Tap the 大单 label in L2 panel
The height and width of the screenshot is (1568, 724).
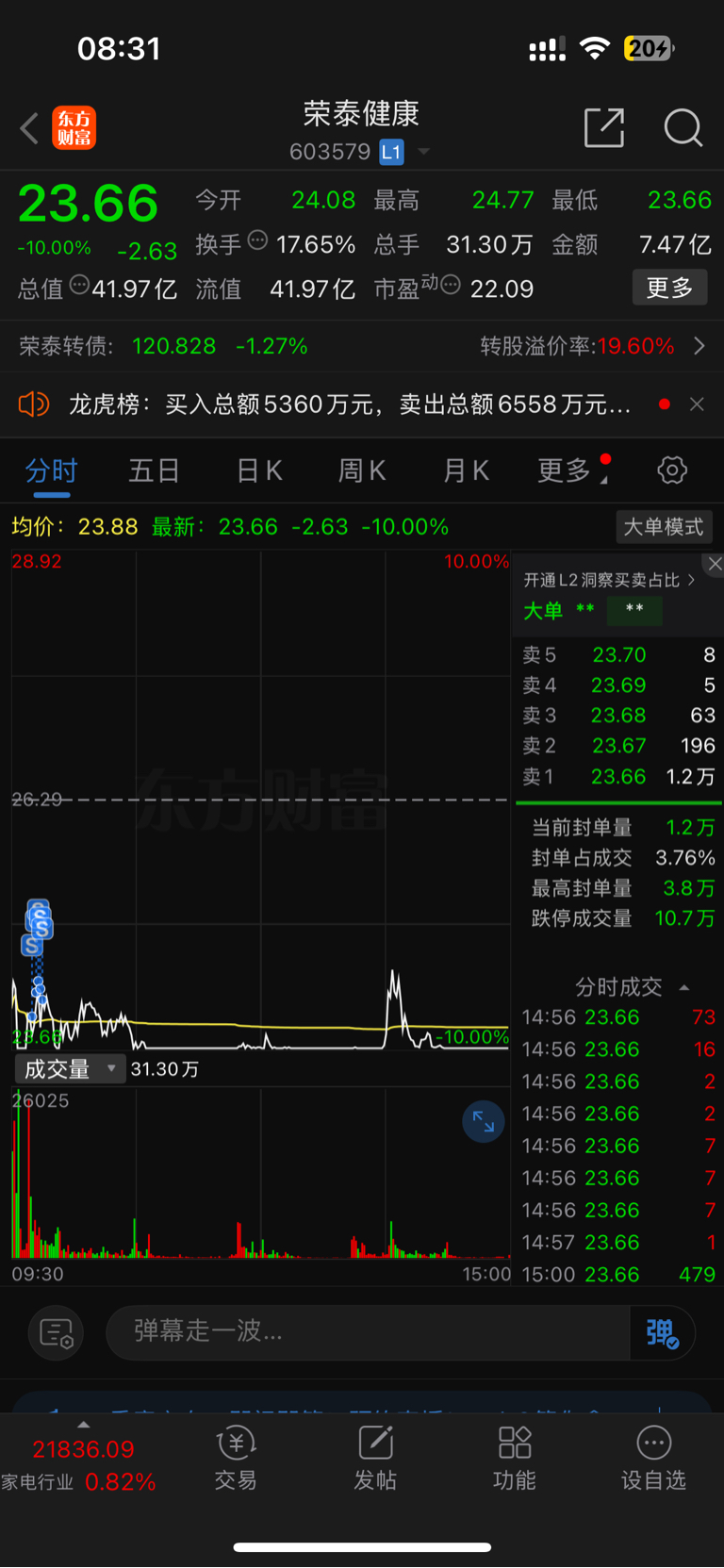(543, 611)
